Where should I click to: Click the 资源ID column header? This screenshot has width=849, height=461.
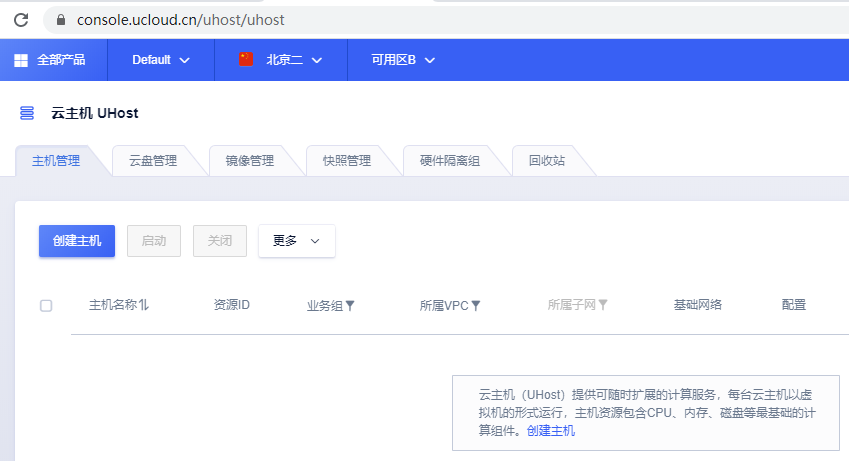[232, 305]
